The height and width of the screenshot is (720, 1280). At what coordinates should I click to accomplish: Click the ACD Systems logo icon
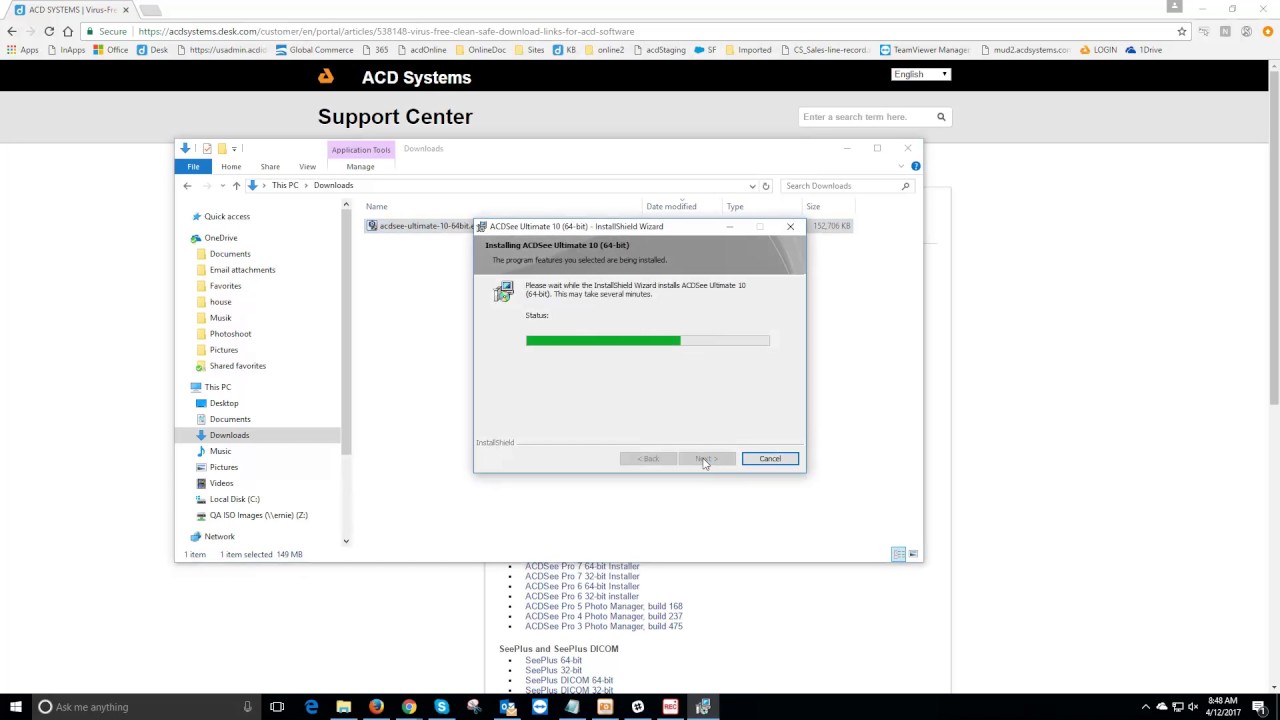point(325,77)
